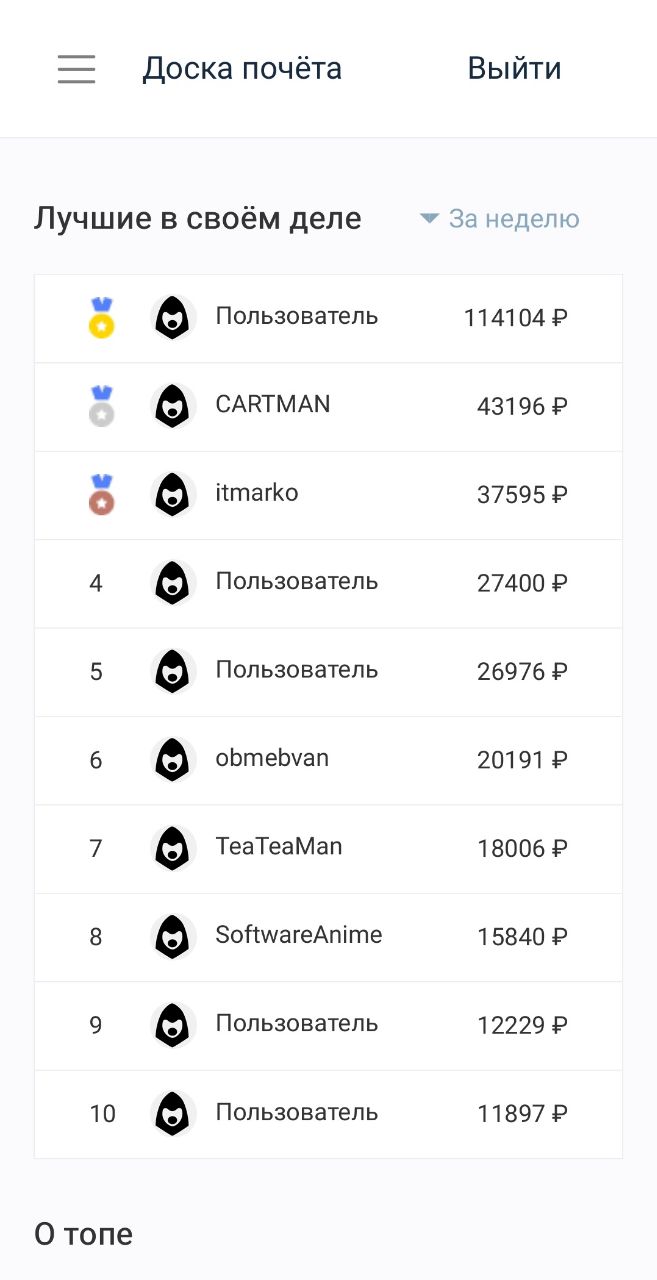The image size is (657, 1280).
Task: Click the 'Выйти' logout link
Action: (514, 69)
